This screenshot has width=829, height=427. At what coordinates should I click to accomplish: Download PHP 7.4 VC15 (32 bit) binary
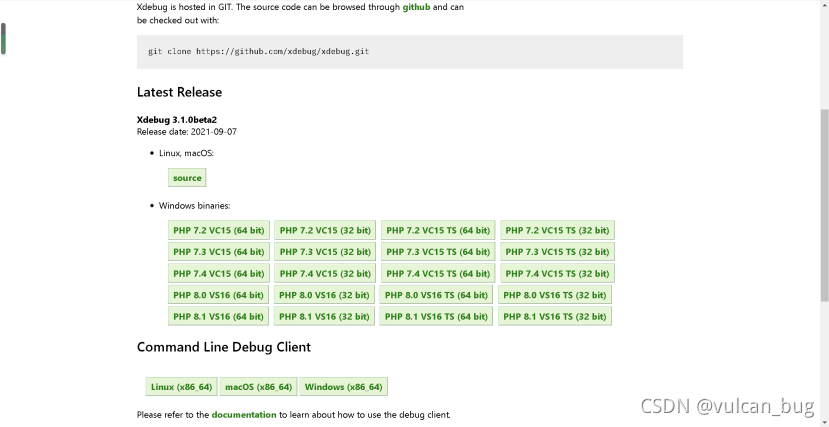pyautogui.click(x=325, y=273)
